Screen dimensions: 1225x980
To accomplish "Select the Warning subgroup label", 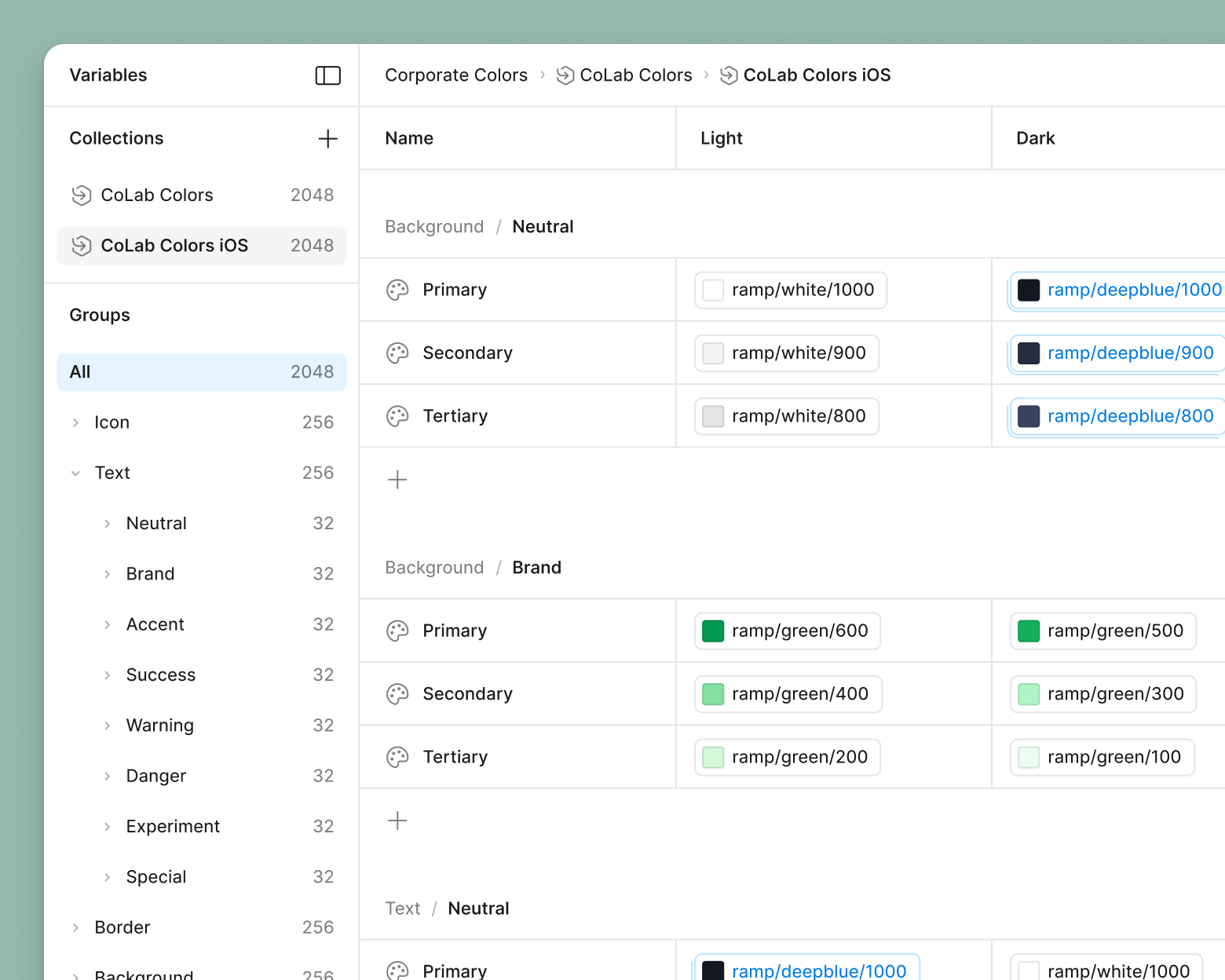I will (160, 726).
